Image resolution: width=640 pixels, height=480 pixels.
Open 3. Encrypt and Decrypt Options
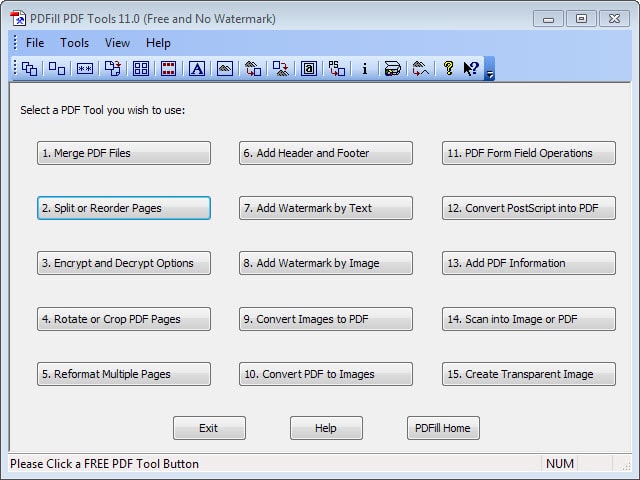(x=124, y=263)
